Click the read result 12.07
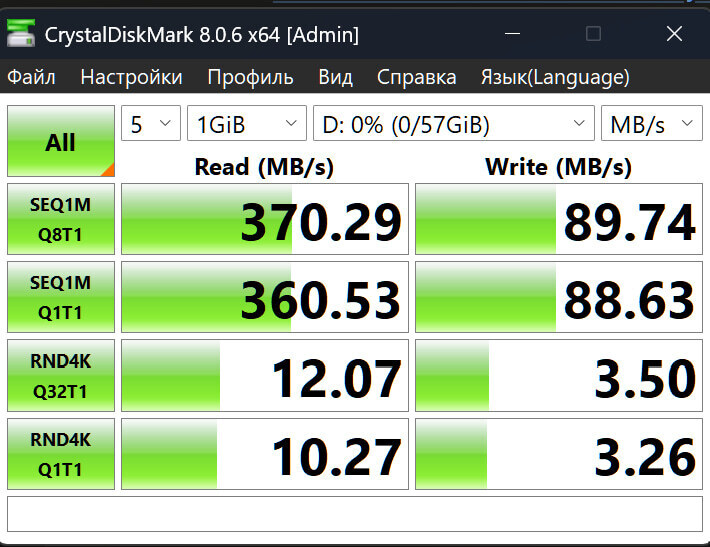Screen dimensions: 710x547 265,375
